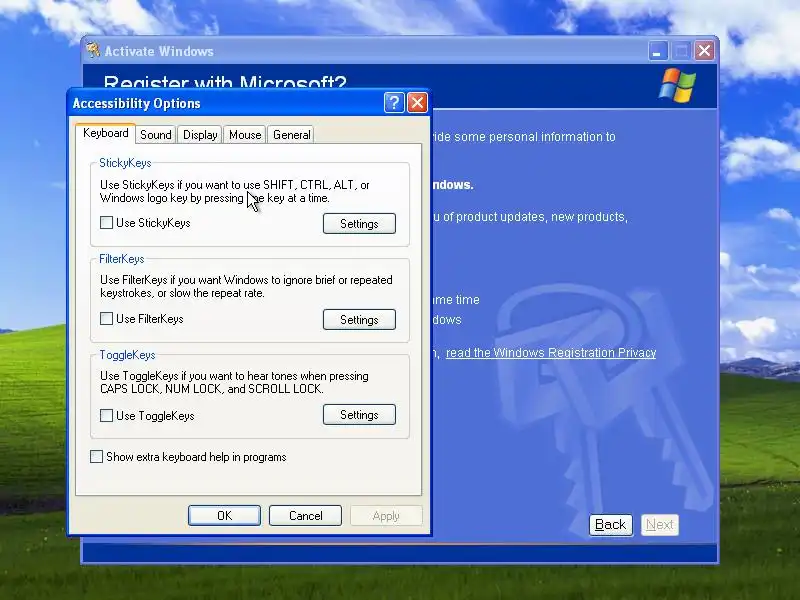Click the StickyKeys group label
The width and height of the screenshot is (800, 600).
(x=125, y=163)
